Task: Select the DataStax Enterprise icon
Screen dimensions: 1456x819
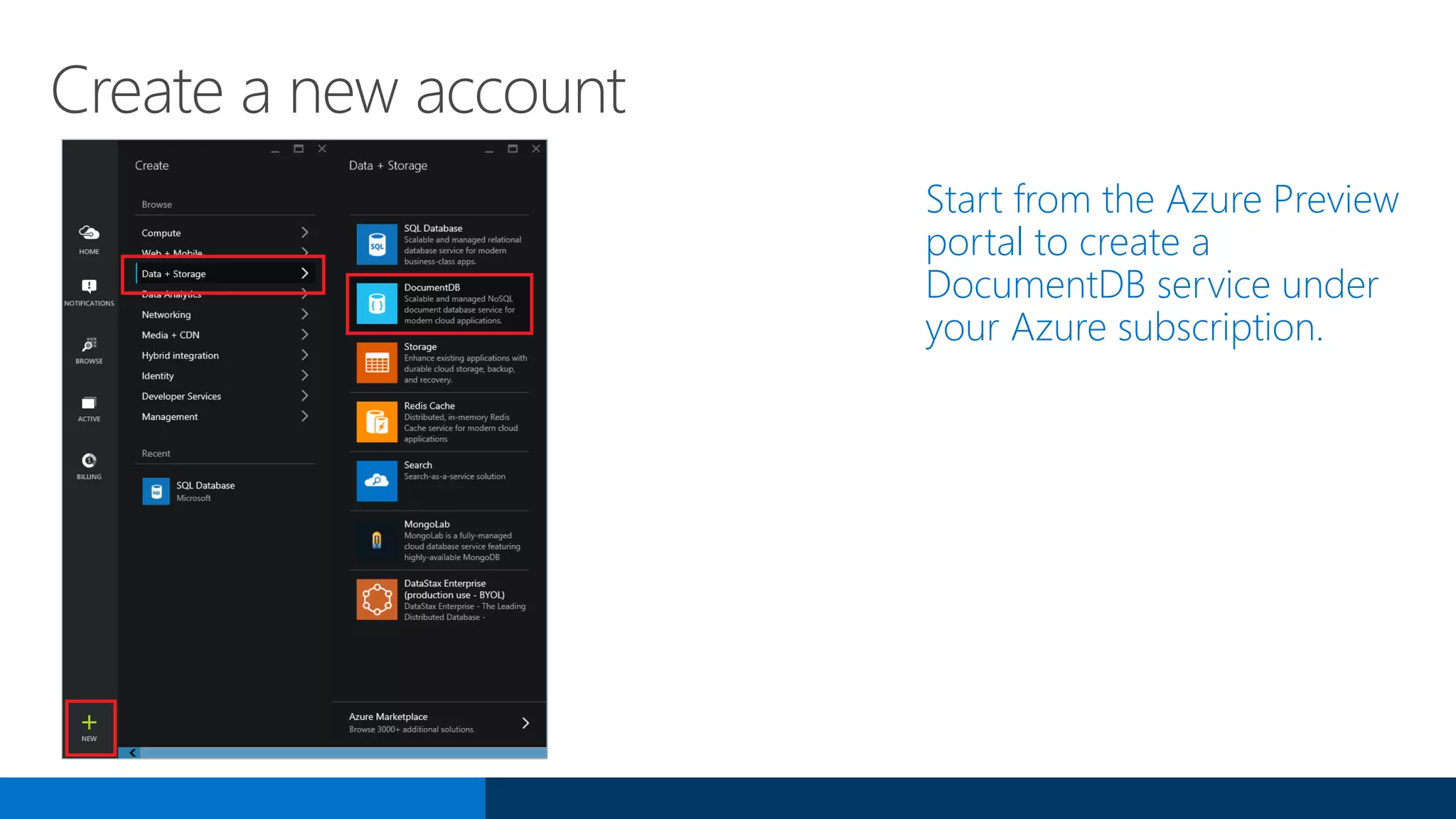Action: [377, 599]
